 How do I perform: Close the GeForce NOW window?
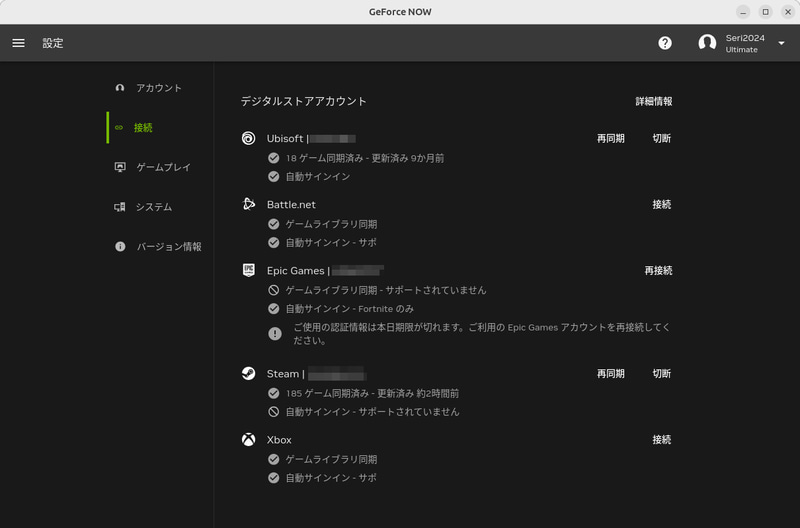point(788,12)
